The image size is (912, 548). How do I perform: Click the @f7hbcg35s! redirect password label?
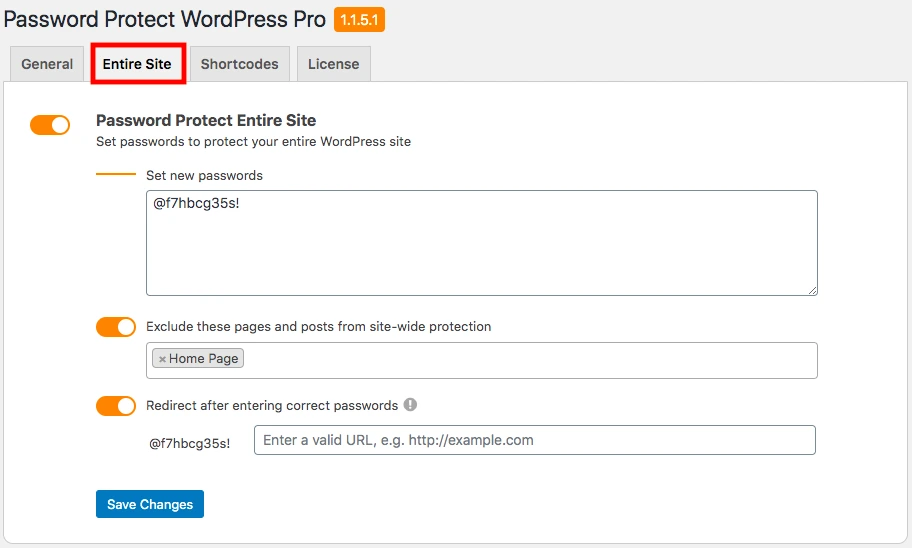190,443
